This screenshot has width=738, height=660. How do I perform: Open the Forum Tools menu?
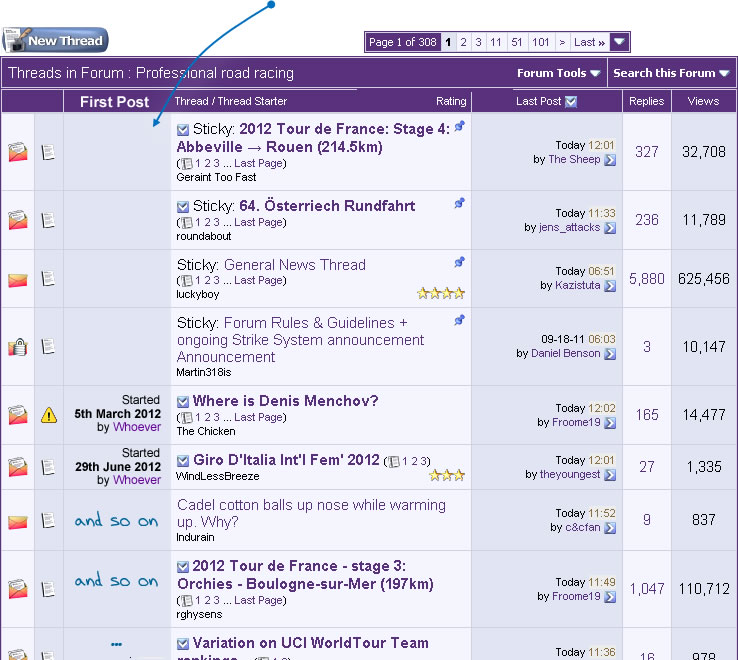(x=558, y=73)
